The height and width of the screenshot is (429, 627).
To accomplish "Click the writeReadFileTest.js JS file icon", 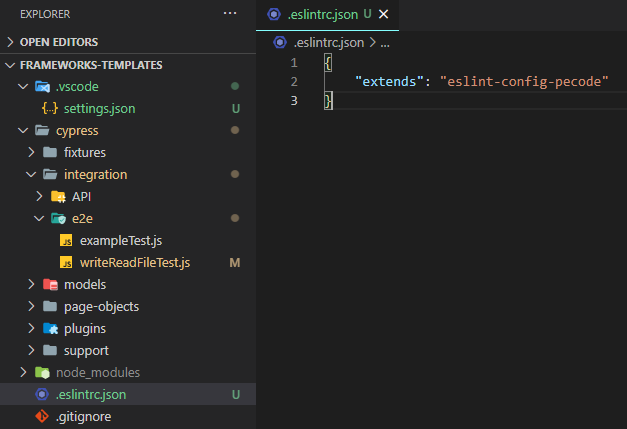I will 66,262.
